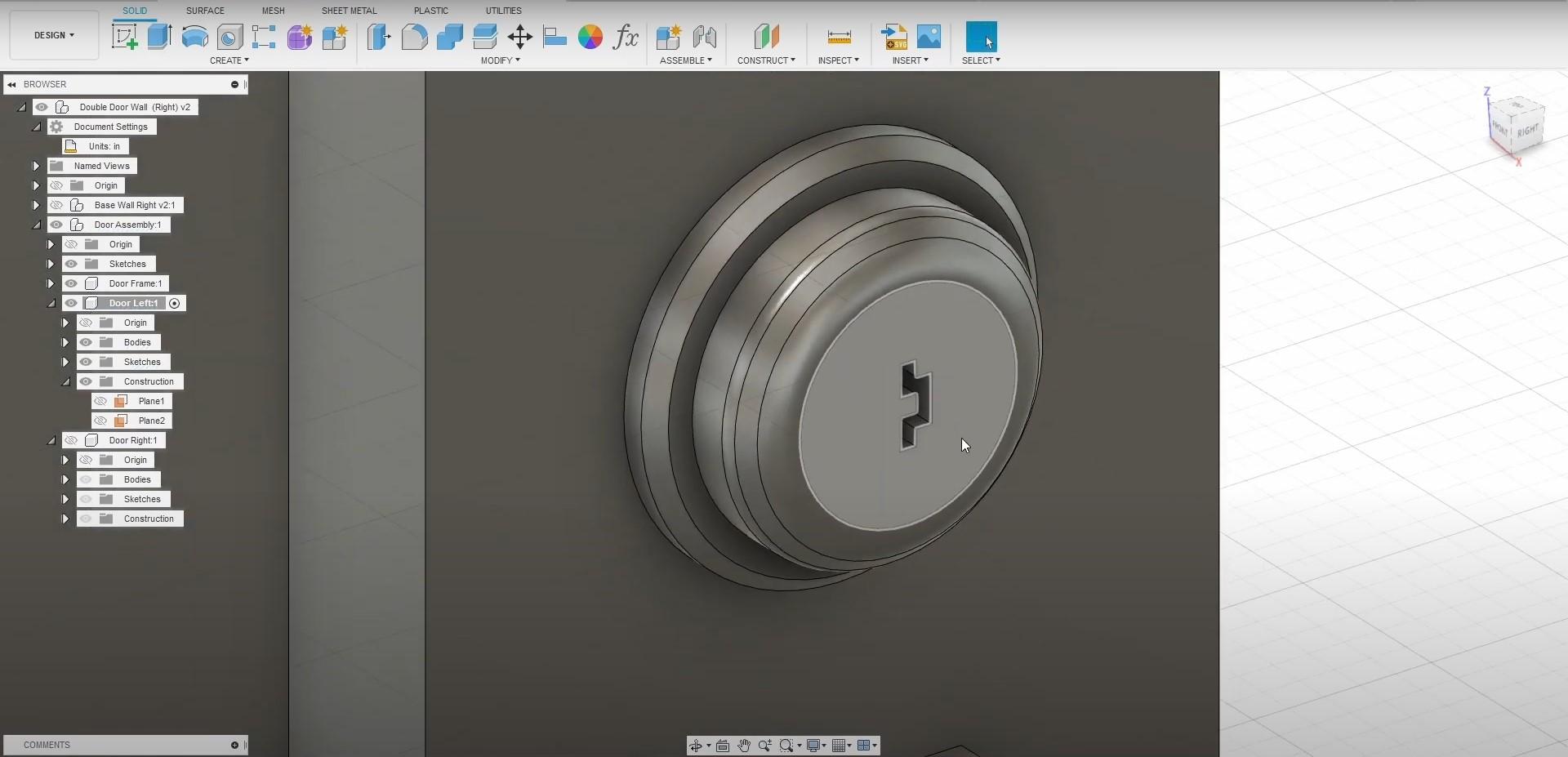Image resolution: width=1568 pixels, height=757 pixels.
Task: Open the ASSEMBLE dropdown menu
Action: pos(686,60)
